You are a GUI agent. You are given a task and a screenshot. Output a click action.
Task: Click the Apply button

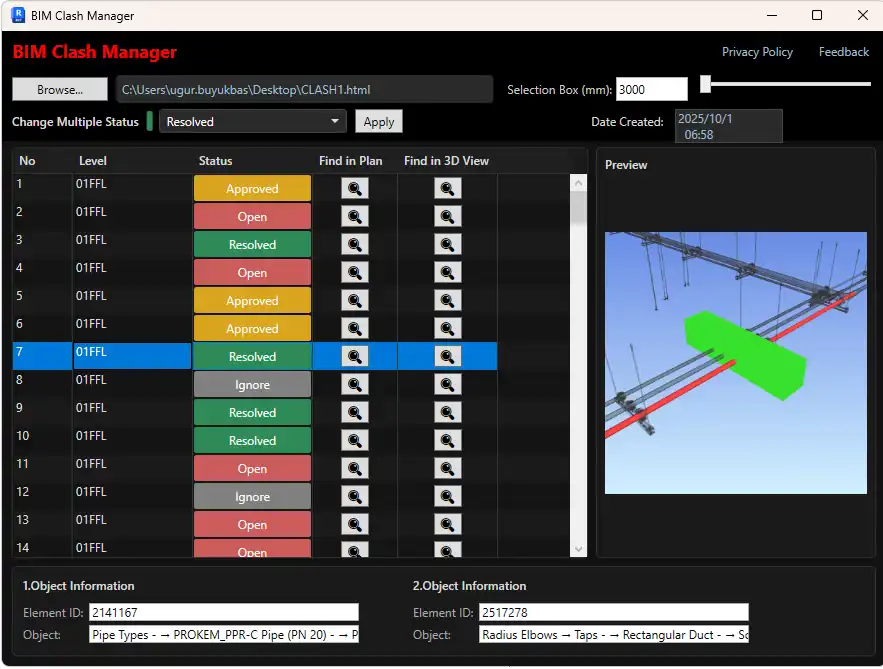(x=379, y=122)
